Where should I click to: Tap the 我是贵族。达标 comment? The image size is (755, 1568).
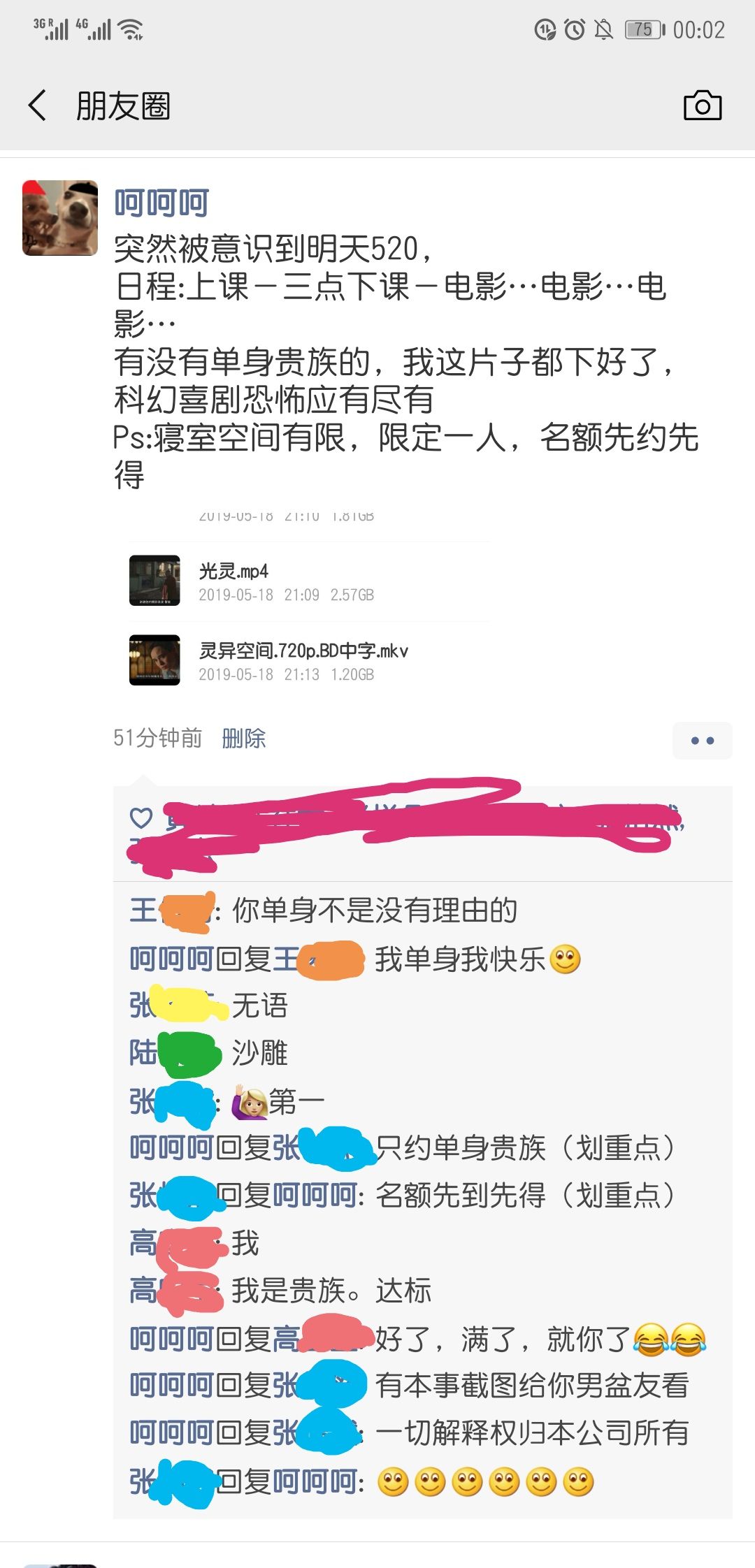click(x=331, y=1291)
